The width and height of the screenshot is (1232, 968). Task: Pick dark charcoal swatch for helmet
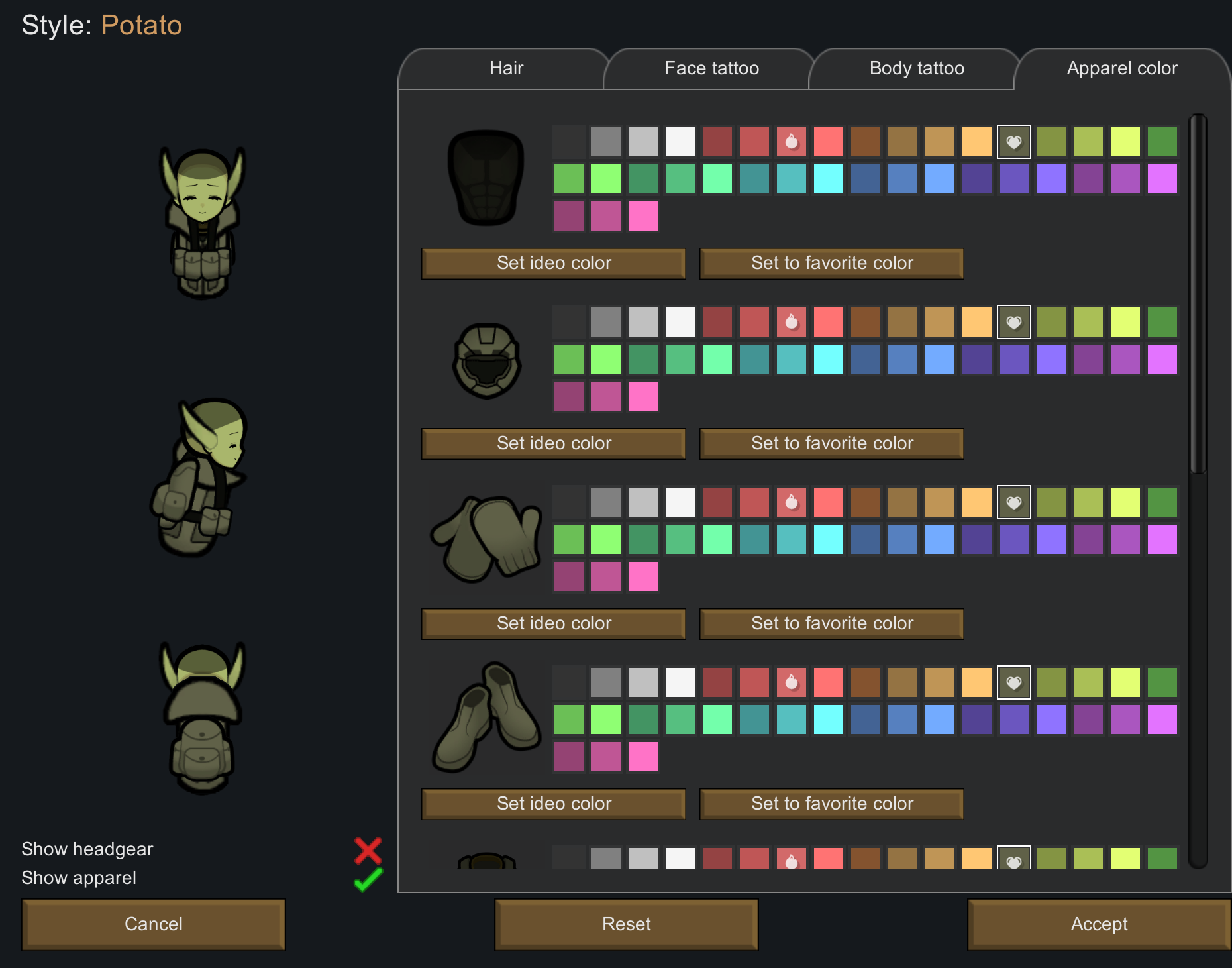[569, 322]
